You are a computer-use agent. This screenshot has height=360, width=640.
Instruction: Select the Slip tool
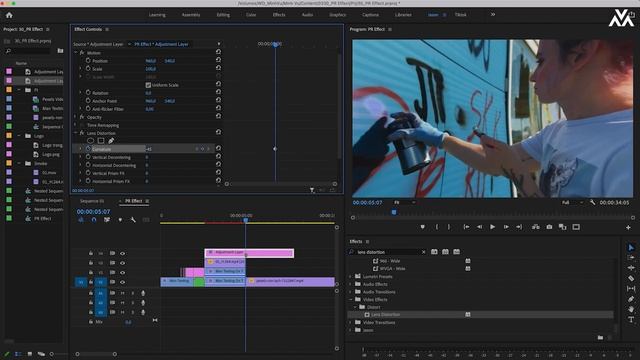click(x=631, y=289)
